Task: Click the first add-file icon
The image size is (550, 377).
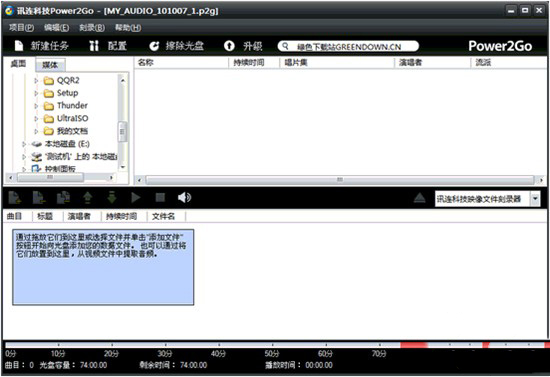Action: (15, 198)
